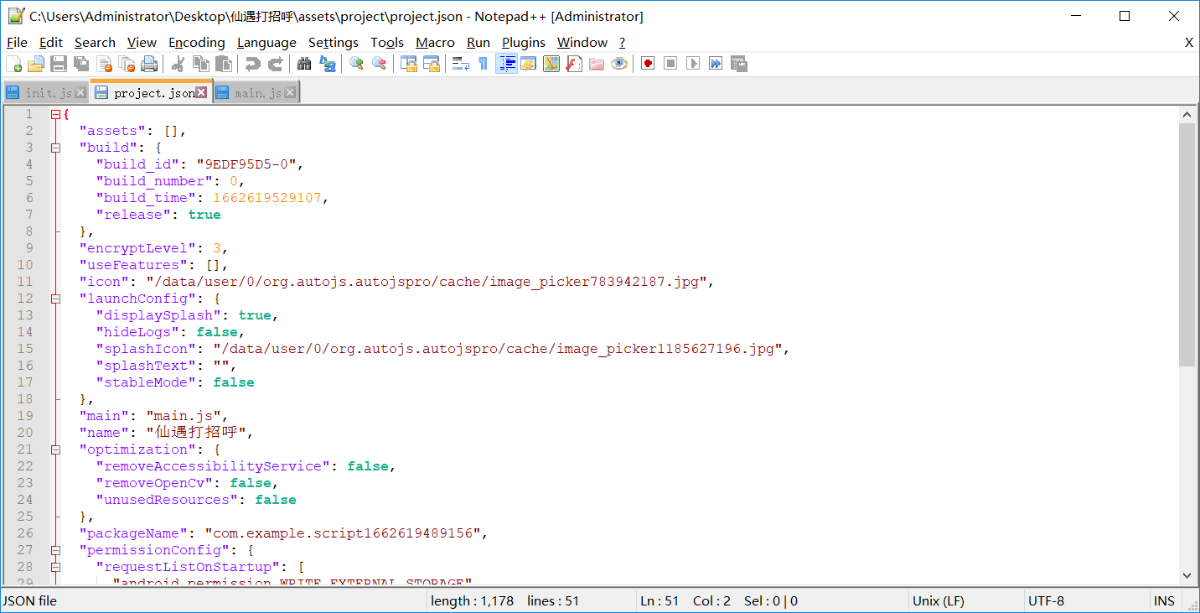Open the Search menu

tap(95, 42)
